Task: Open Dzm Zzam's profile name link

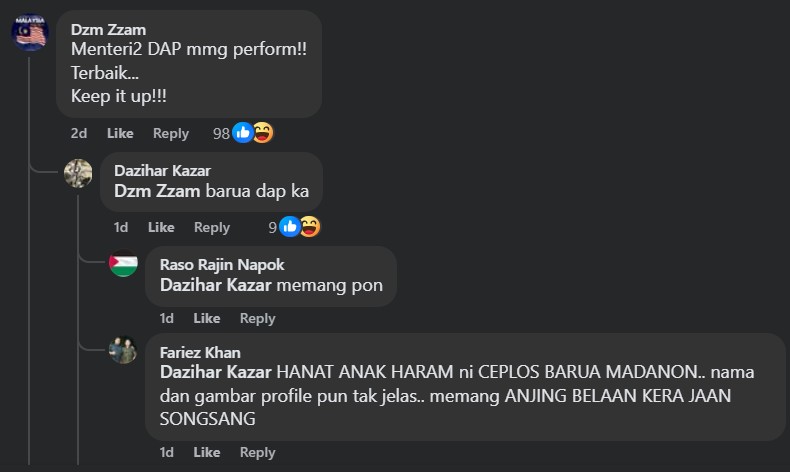Action: pos(108,29)
